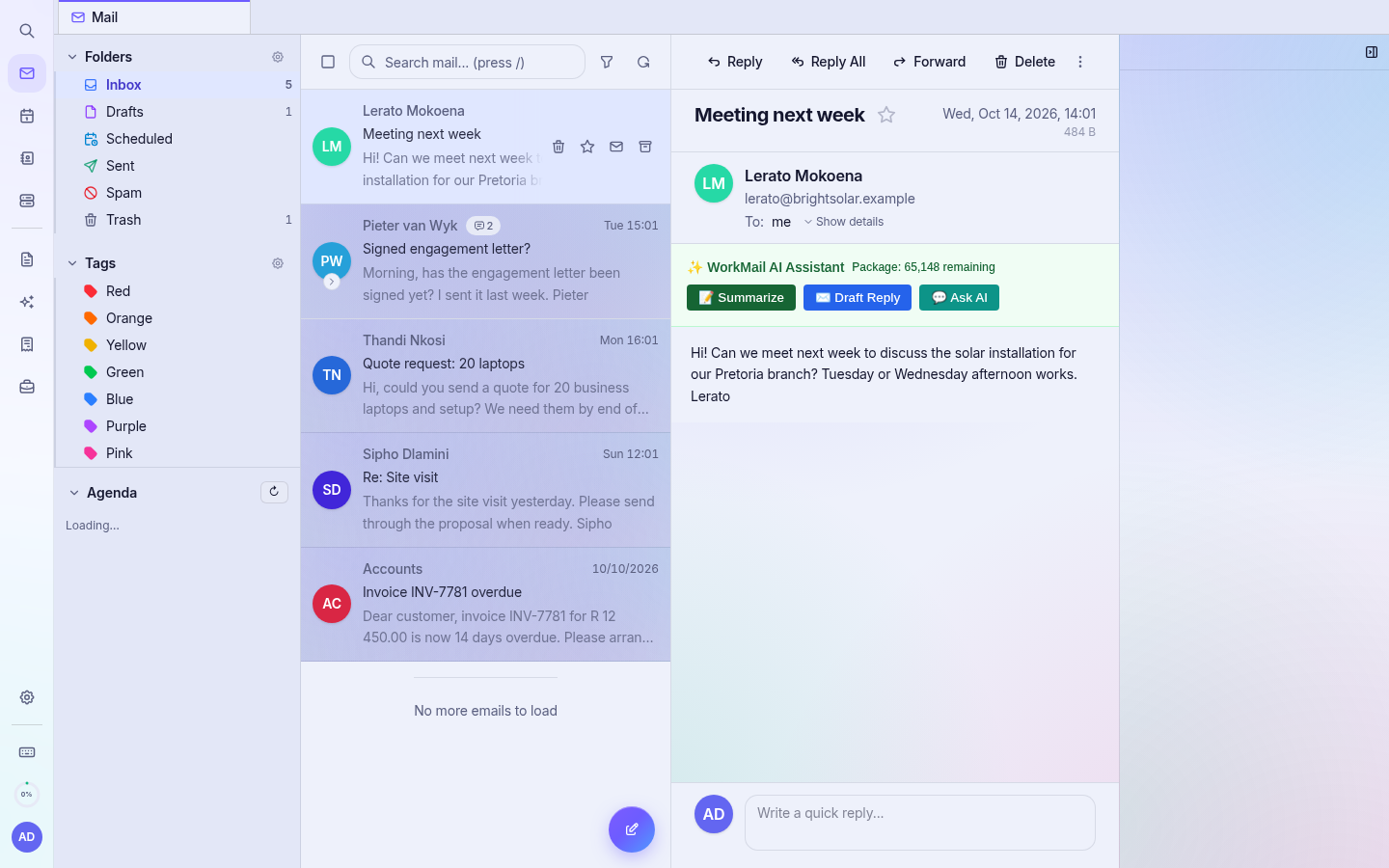The width and height of the screenshot is (1389, 868).
Task: Open the more options three-dot menu
Action: [x=1080, y=62]
